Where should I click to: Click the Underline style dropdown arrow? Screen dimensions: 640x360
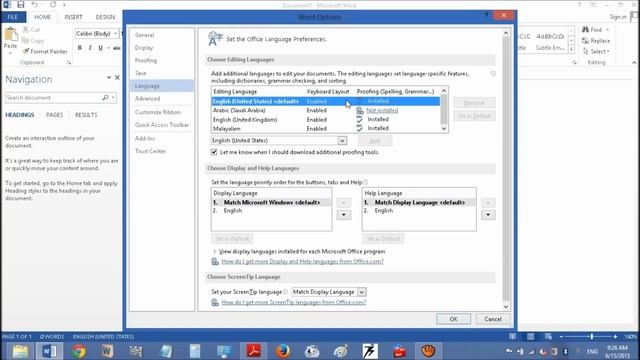tap(108, 48)
